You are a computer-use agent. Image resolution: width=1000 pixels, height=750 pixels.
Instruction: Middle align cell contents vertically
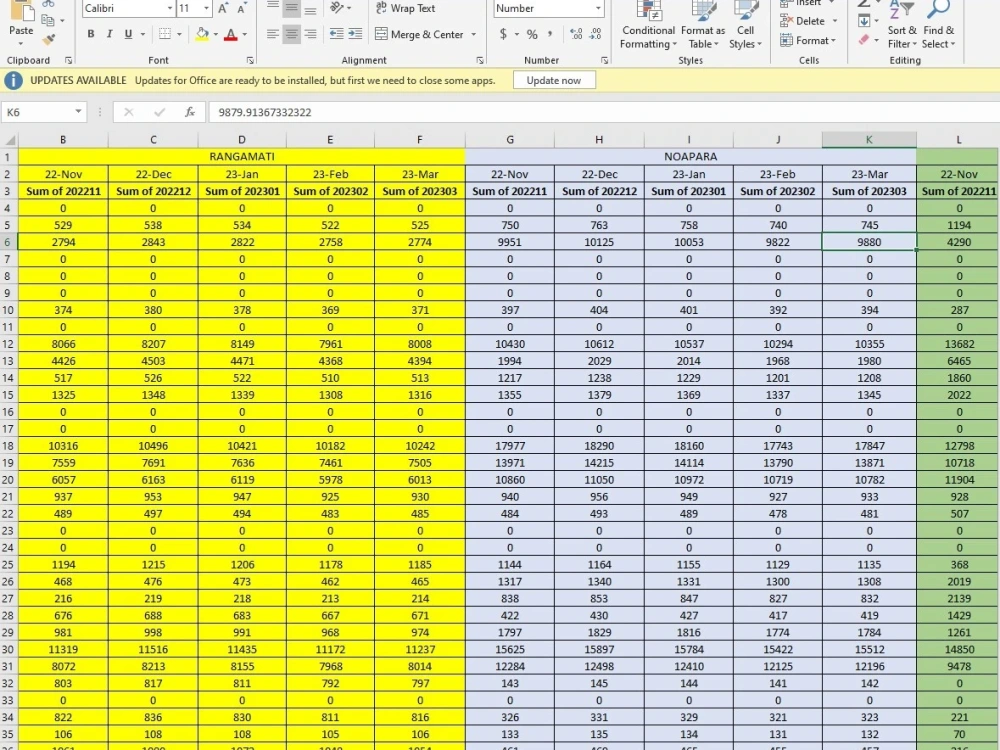tap(291, 8)
